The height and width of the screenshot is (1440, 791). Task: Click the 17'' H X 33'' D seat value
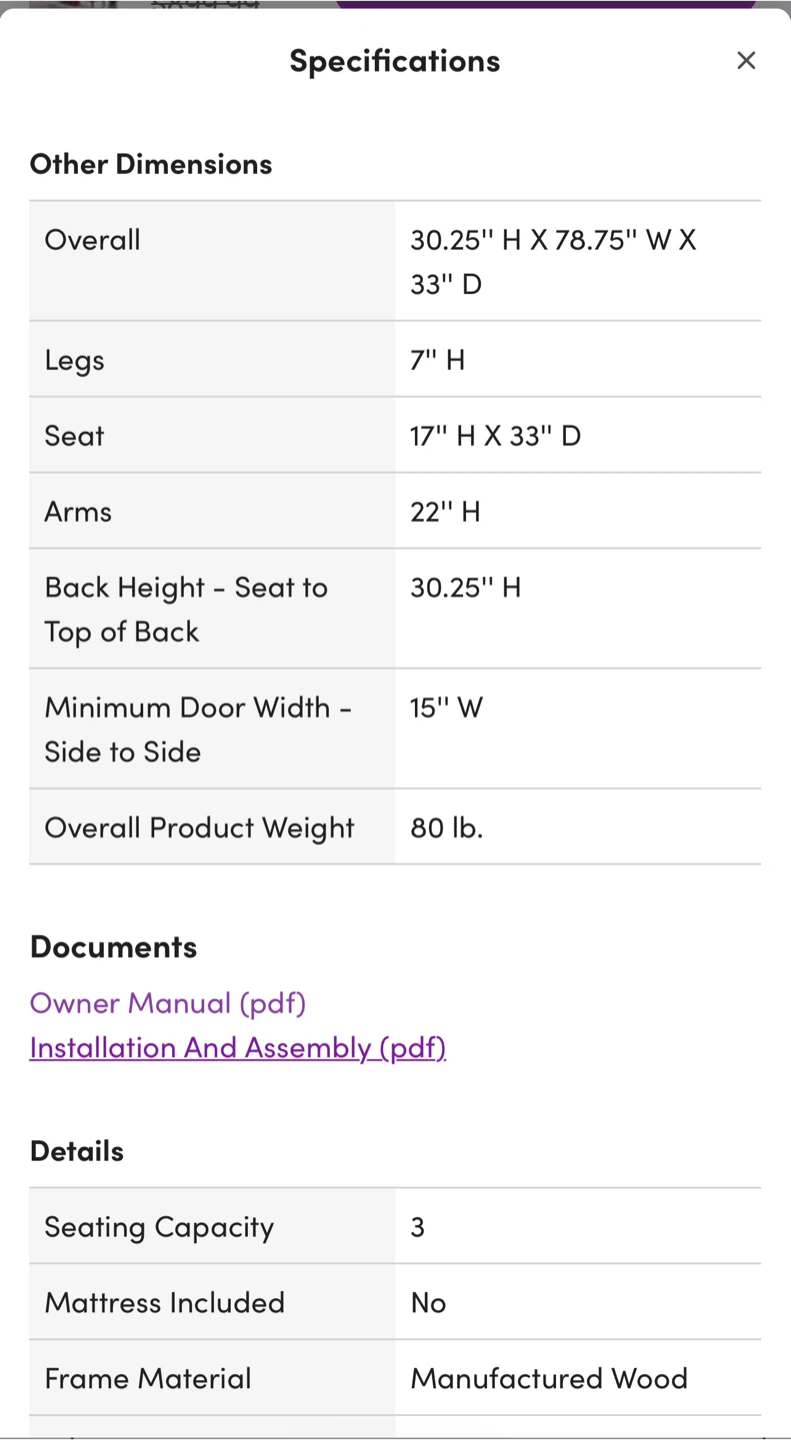pos(496,436)
